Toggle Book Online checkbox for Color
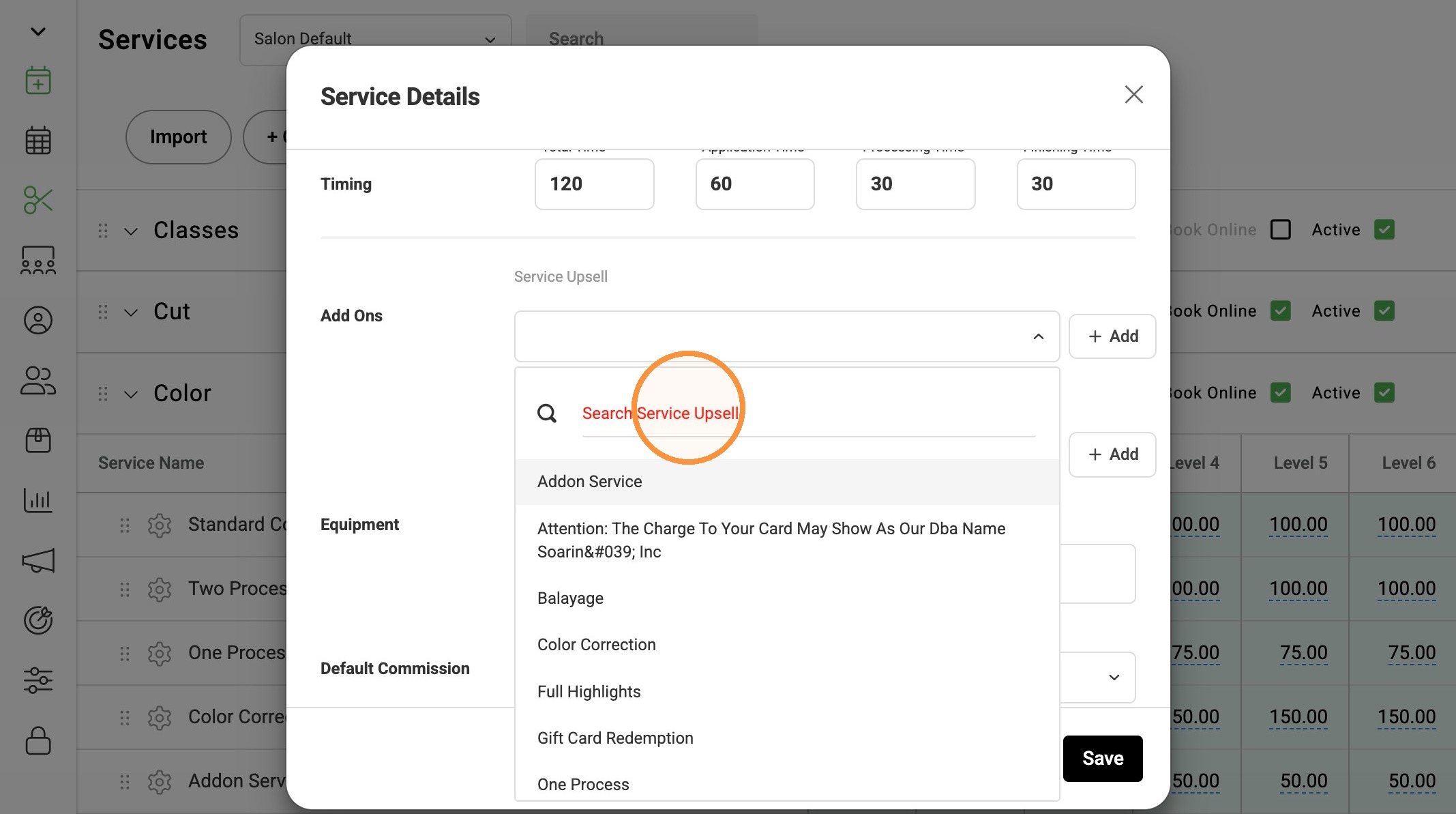This screenshot has height=814, width=1456. [x=1281, y=392]
